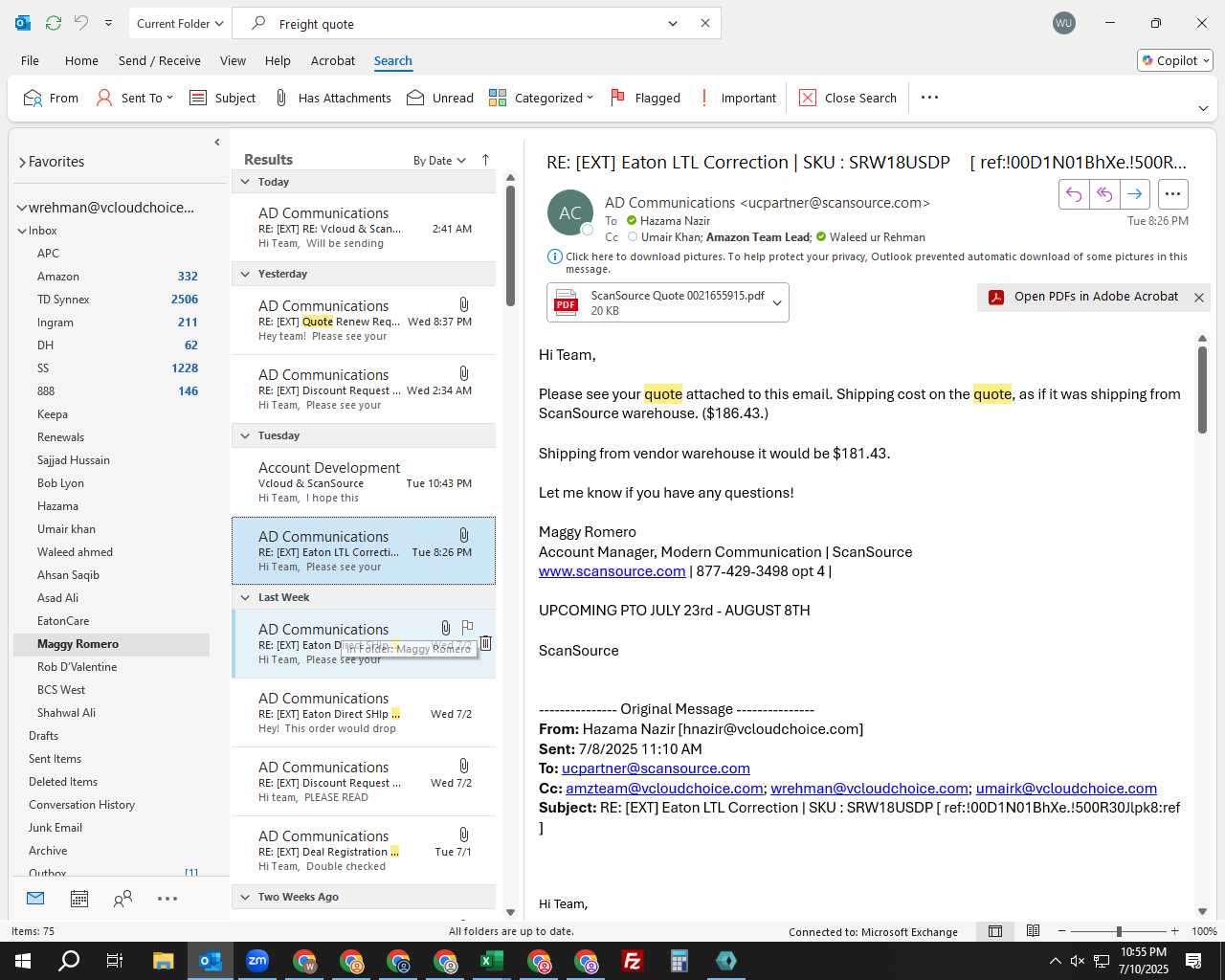1225x980 pixels.
Task: Open More actions ellipsis in reading pane
Action: 1172,194
